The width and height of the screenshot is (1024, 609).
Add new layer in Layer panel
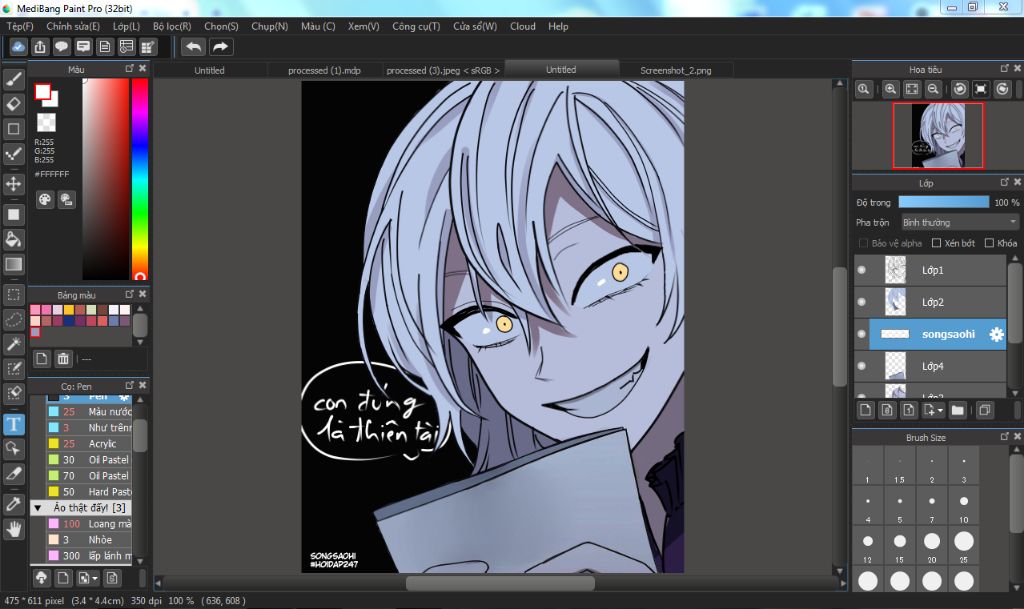pos(865,410)
